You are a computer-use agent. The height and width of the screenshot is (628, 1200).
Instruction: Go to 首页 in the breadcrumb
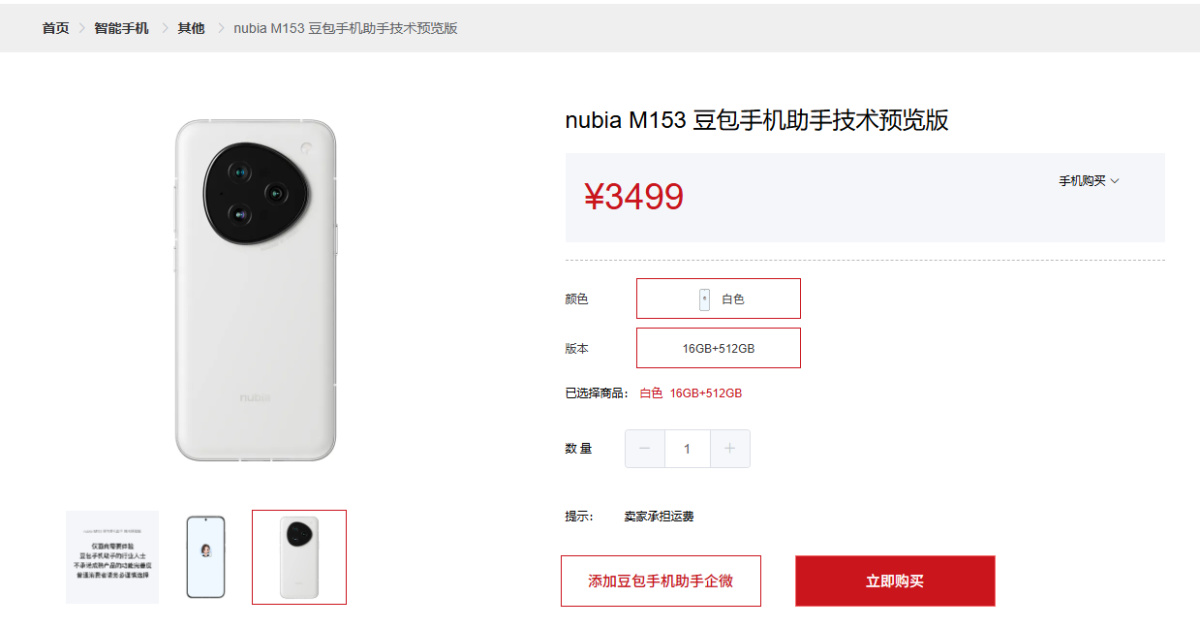[x=56, y=28]
